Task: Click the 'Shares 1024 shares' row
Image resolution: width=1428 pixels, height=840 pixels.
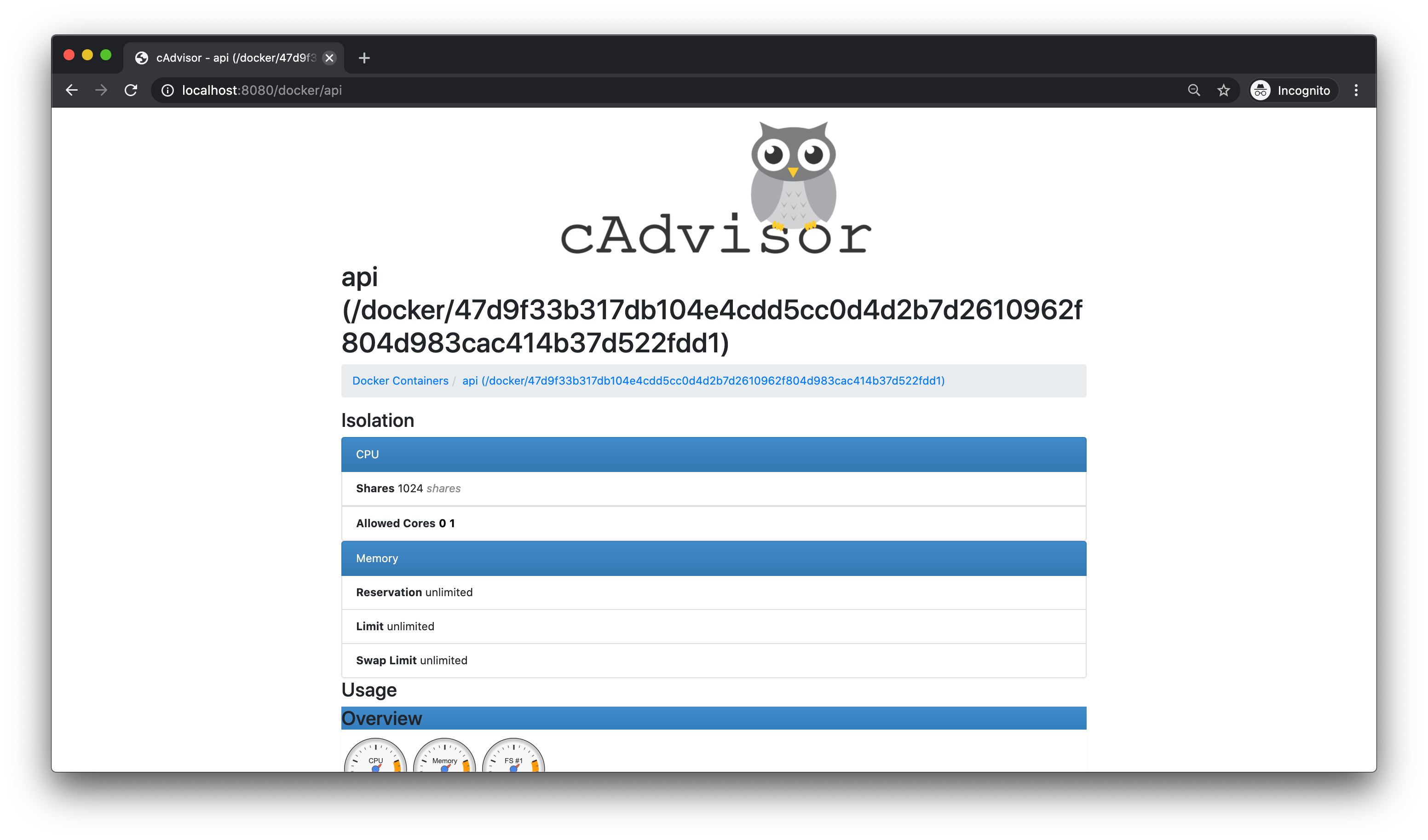Action: (x=714, y=489)
